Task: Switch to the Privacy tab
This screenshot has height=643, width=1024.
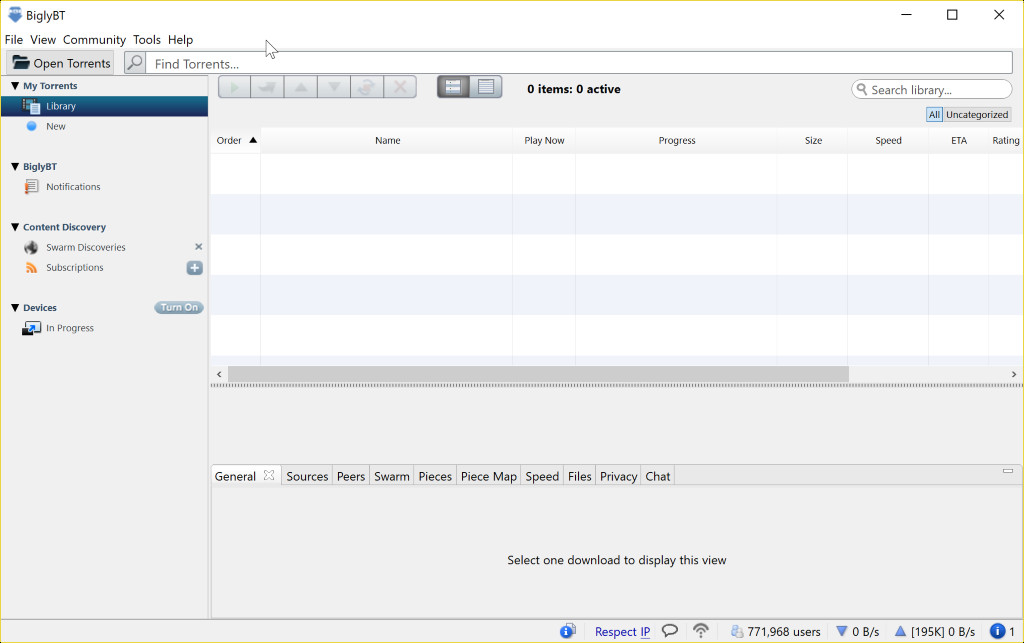Action: click(618, 476)
